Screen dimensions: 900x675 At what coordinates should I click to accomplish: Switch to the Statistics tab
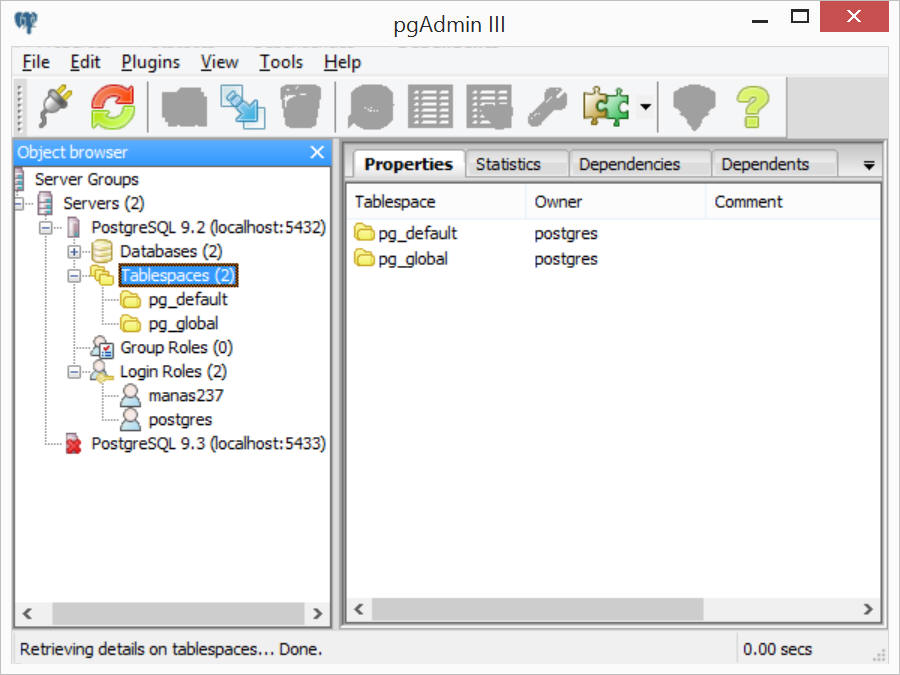click(508, 164)
